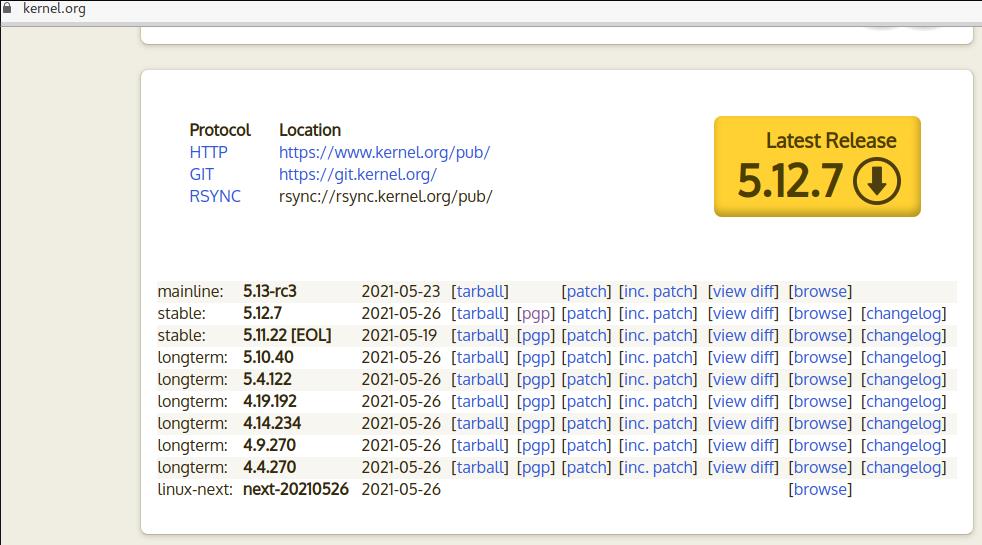Open patch link for longterm 4.4.270
The width and height of the screenshot is (982, 545).
[587, 467]
